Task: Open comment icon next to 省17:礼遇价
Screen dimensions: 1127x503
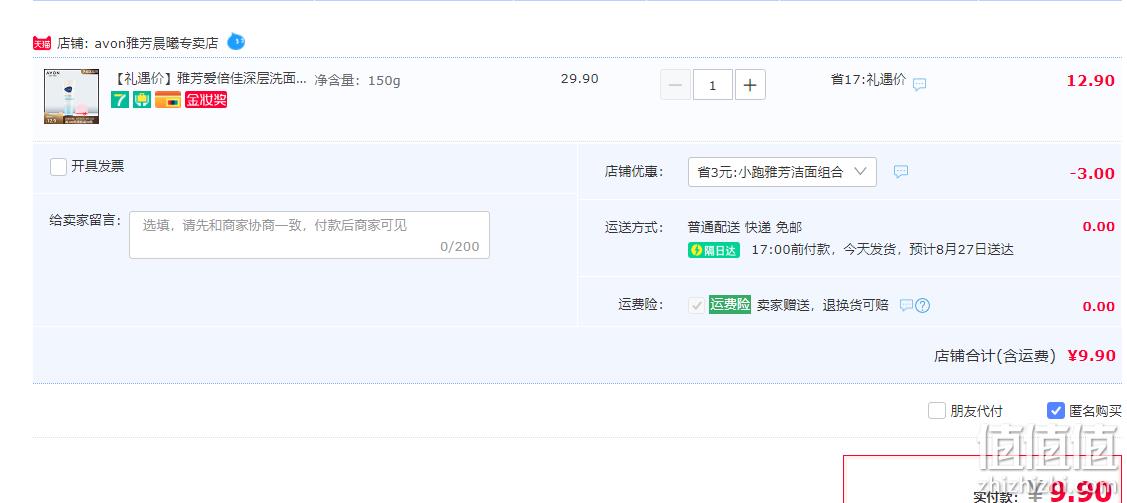Action: [919, 84]
